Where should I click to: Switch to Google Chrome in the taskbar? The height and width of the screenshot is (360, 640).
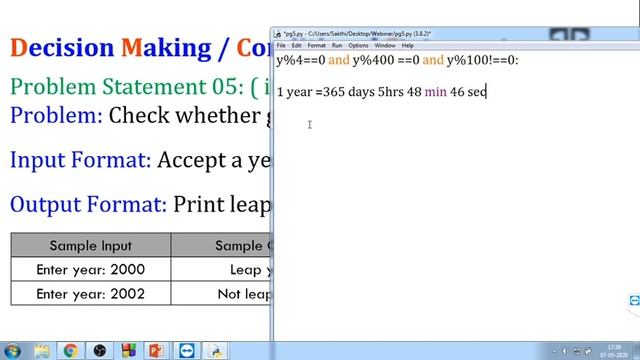pyautogui.click(x=71, y=351)
